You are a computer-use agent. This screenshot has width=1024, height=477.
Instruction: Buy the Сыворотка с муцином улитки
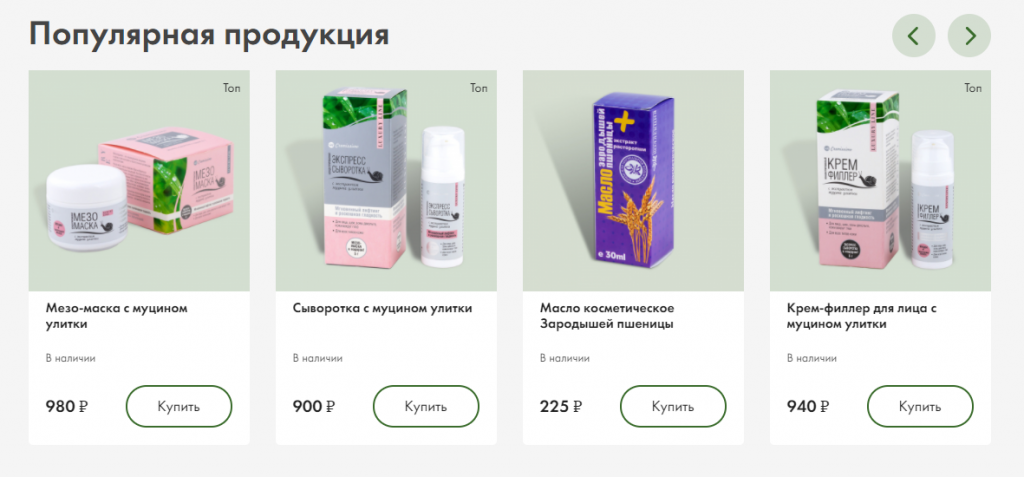426,406
